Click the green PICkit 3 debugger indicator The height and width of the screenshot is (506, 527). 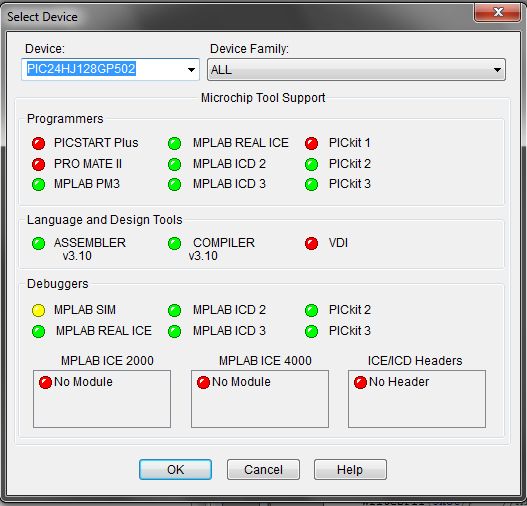(312, 331)
